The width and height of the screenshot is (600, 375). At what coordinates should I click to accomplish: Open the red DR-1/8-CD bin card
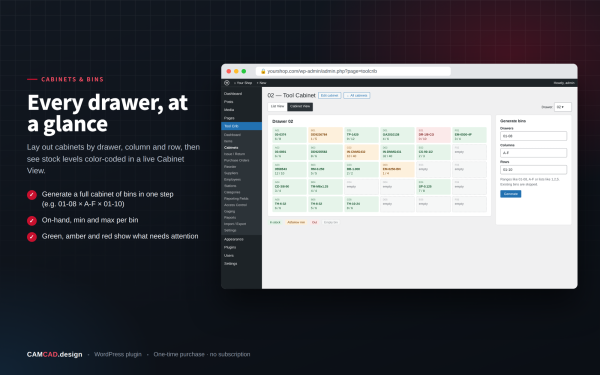pyautogui.click(x=433, y=135)
